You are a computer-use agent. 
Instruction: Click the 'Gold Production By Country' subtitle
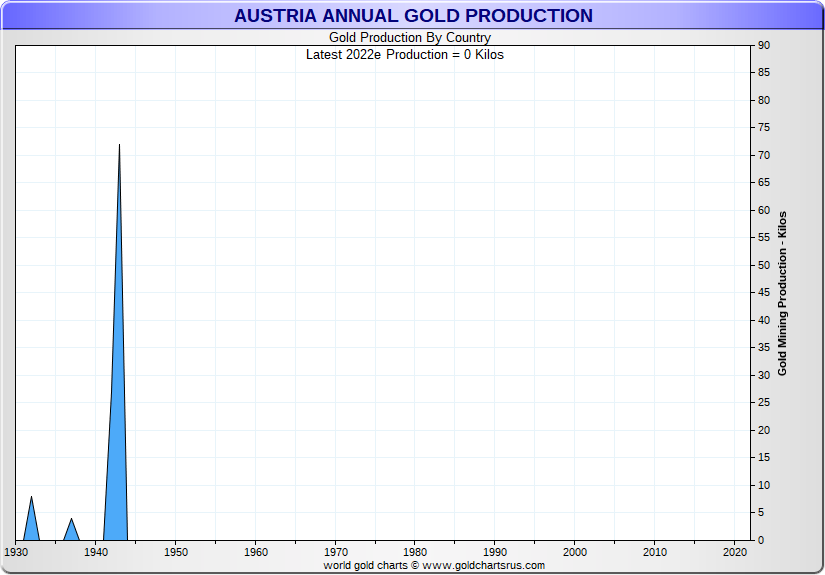point(410,38)
